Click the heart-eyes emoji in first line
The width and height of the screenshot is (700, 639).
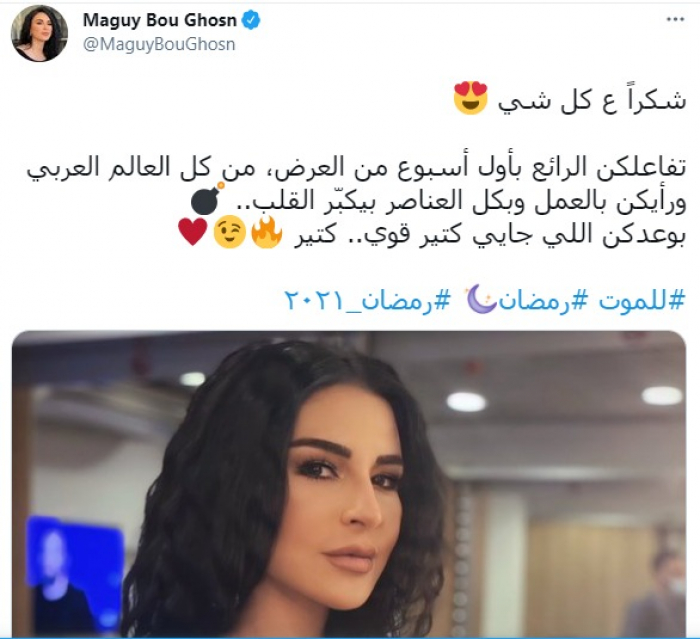(x=471, y=98)
